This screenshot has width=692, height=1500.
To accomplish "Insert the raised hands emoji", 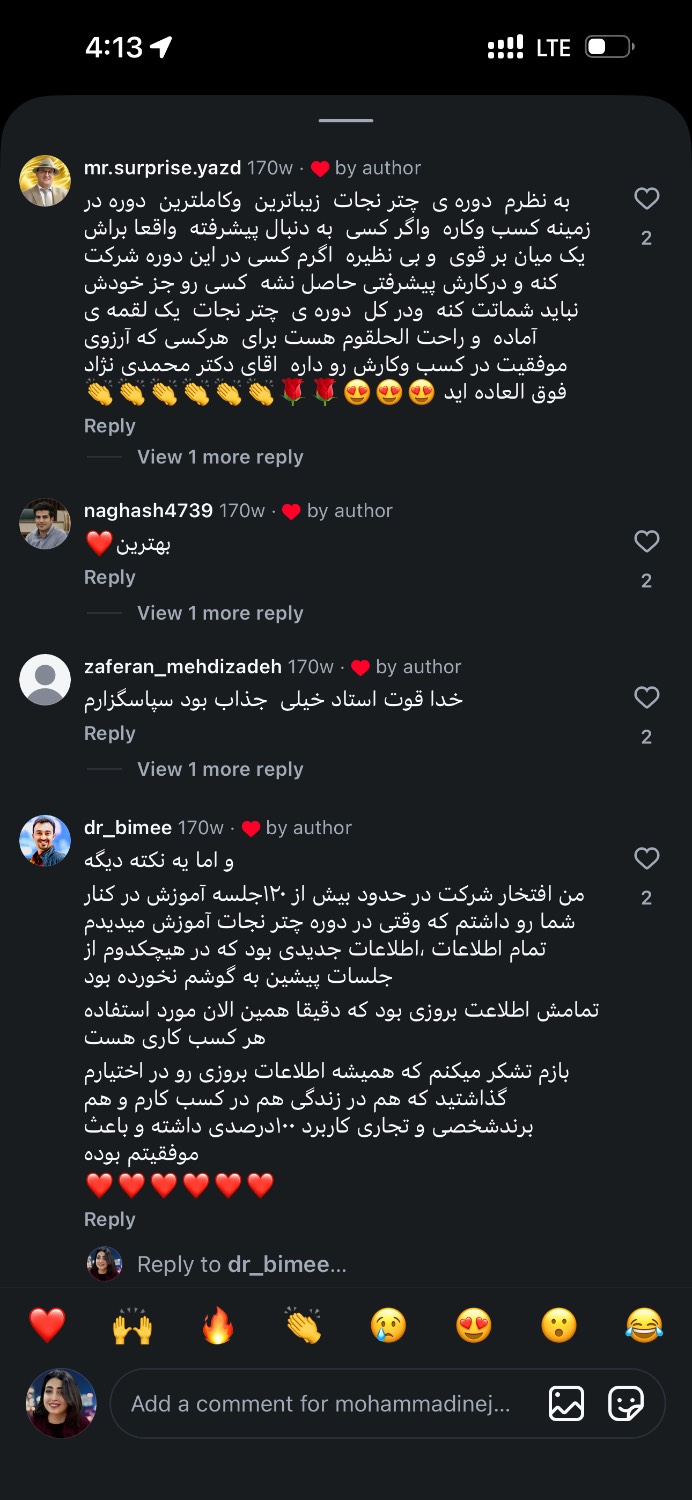I will click(132, 1326).
